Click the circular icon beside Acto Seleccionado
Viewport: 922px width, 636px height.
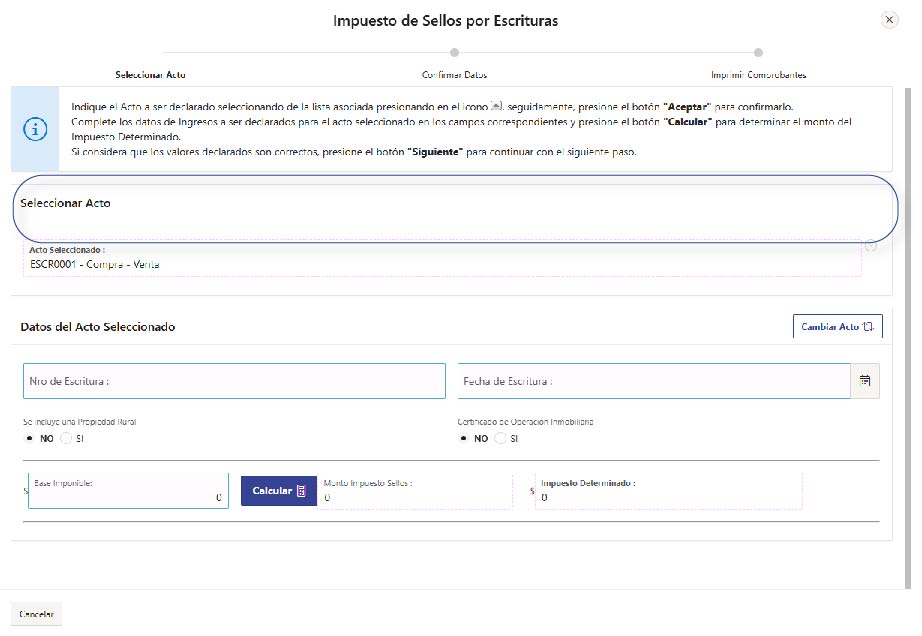(871, 246)
